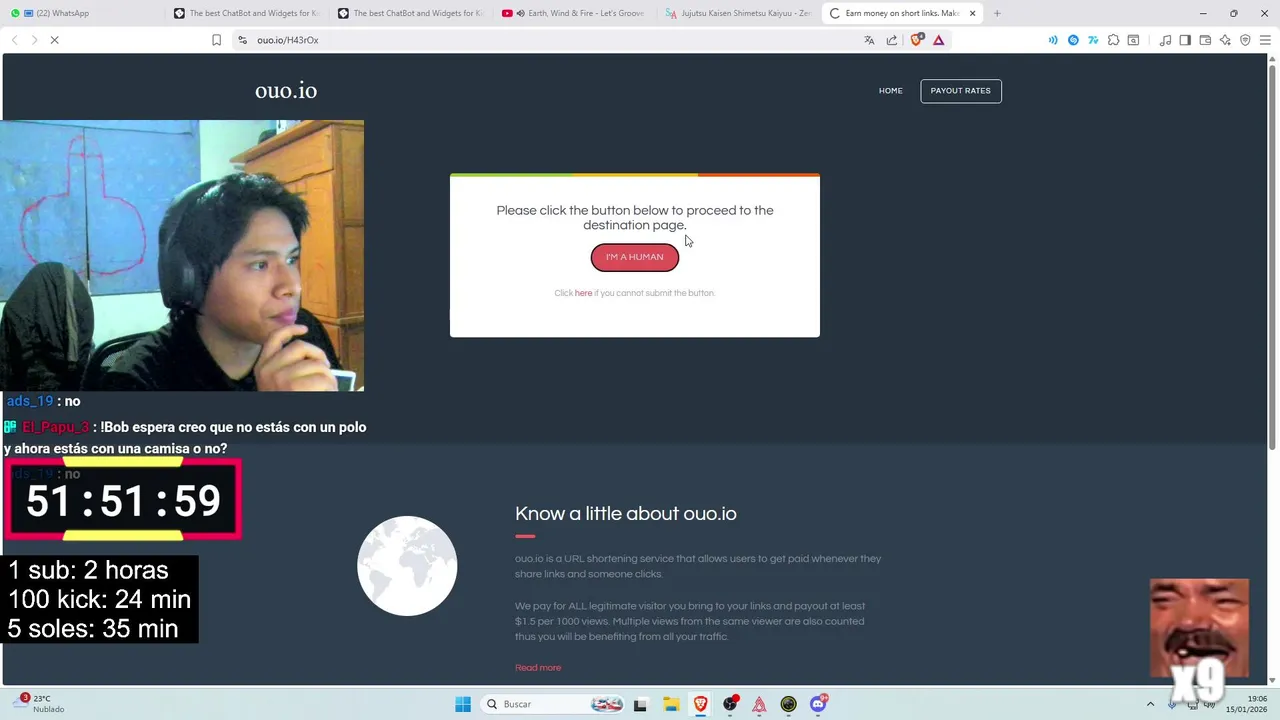This screenshot has height=720, width=1280.
Task: View site settings icon in address bar
Action: [x=242, y=40]
